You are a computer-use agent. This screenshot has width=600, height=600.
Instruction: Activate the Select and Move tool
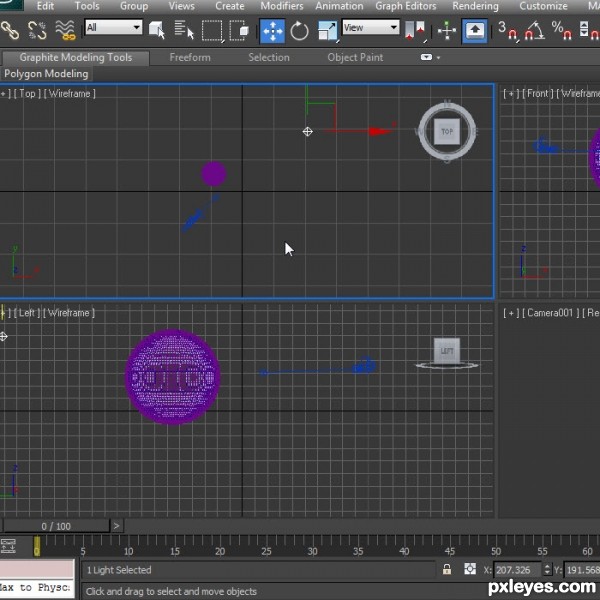click(272, 31)
